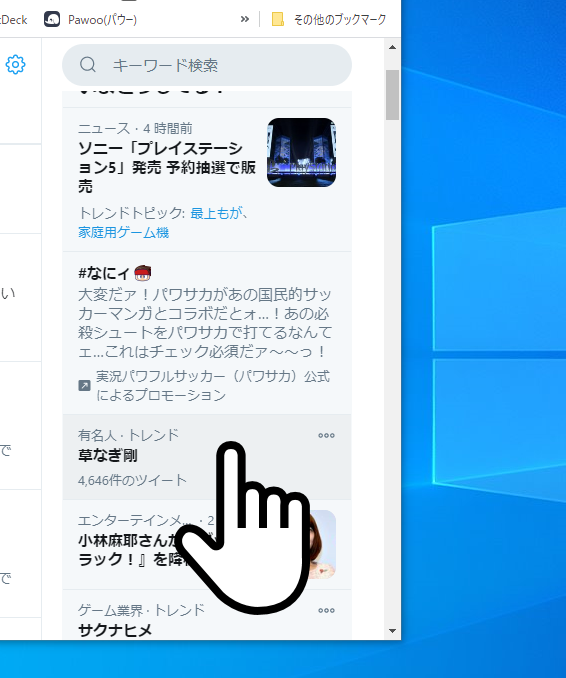
Task: Open the ソニー「プレイステーション5」 news headline
Action: click(x=167, y=167)
